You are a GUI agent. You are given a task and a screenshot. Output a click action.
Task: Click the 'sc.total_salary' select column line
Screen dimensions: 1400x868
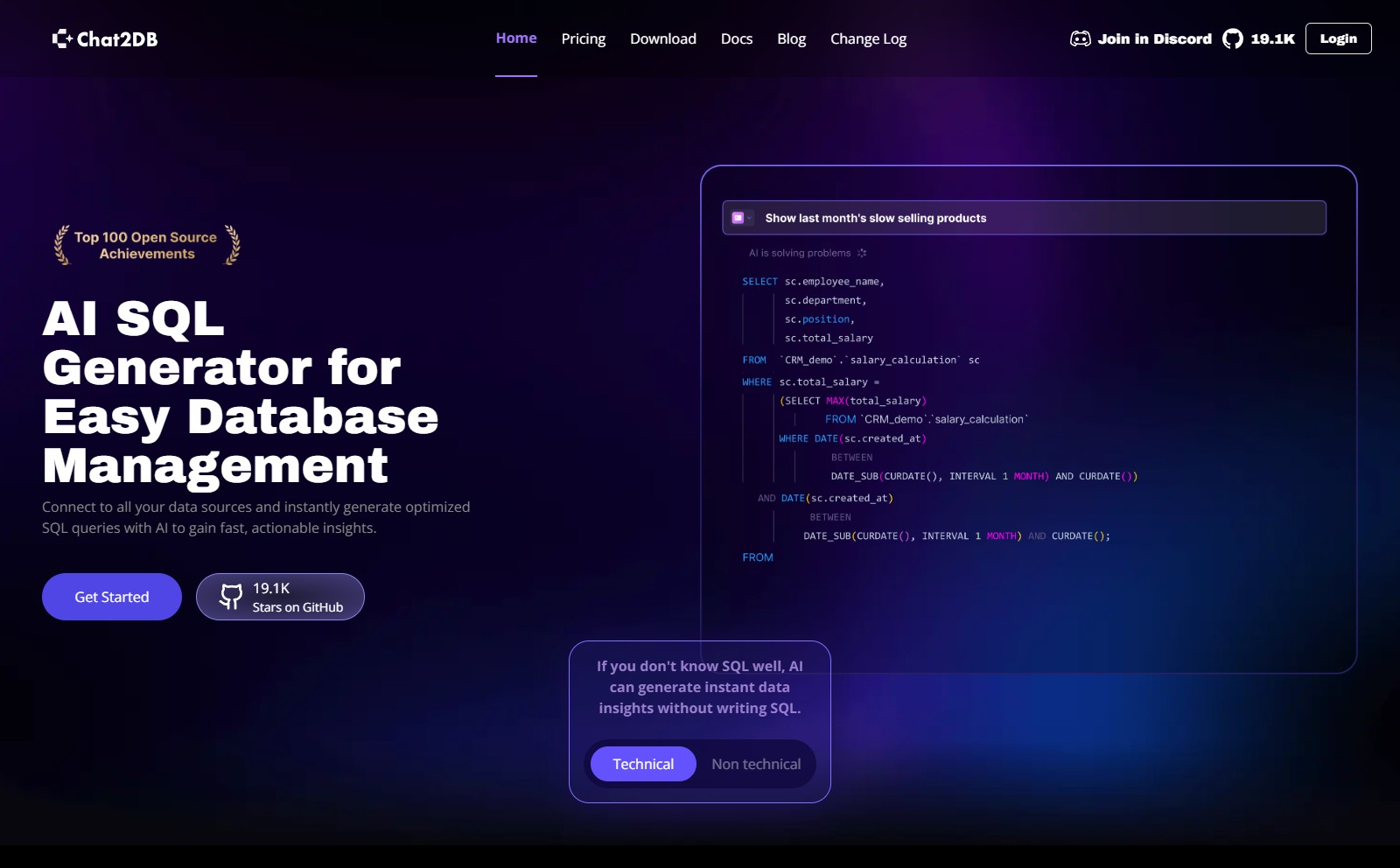pyautogui.click(x=829, y=338)
